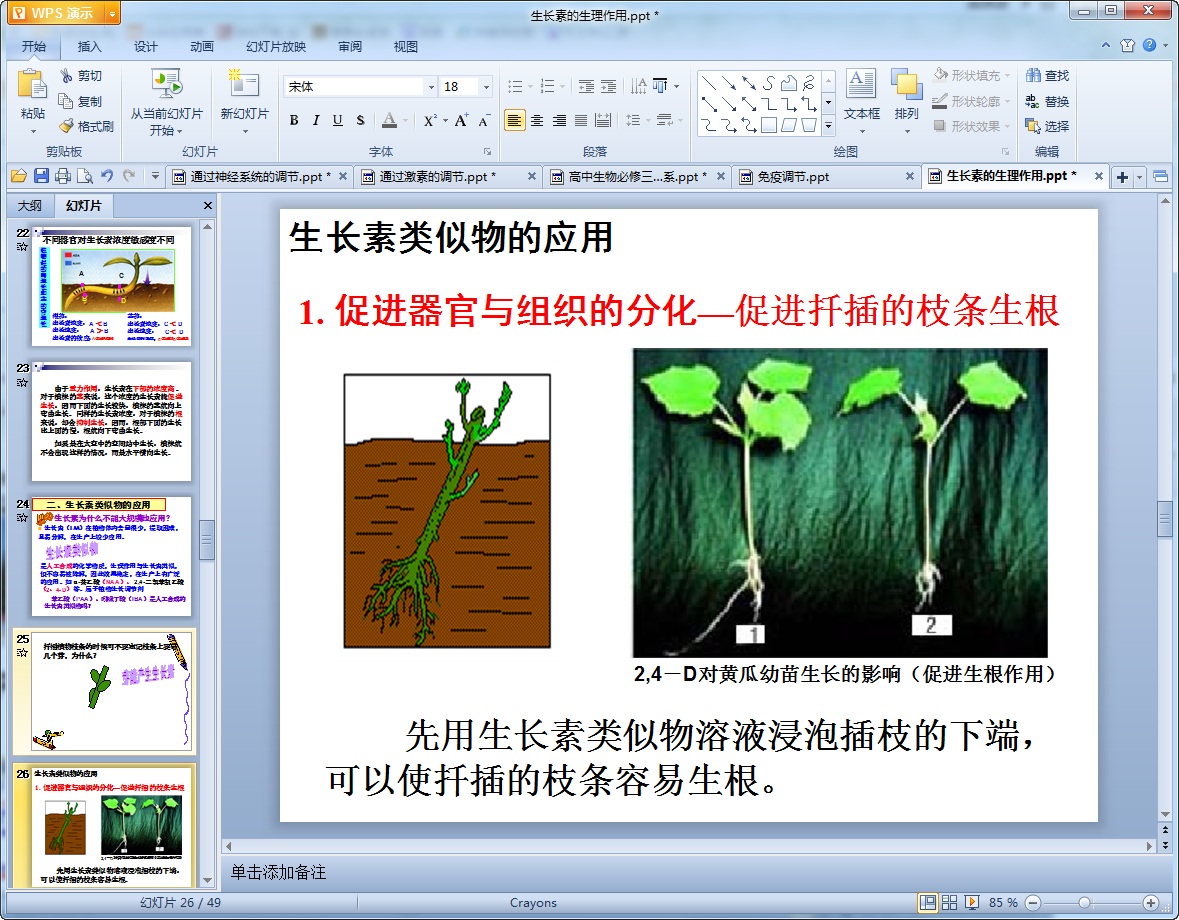Zoom out with the minus button
This screenshot has width=1179, height=920.
1033,902
